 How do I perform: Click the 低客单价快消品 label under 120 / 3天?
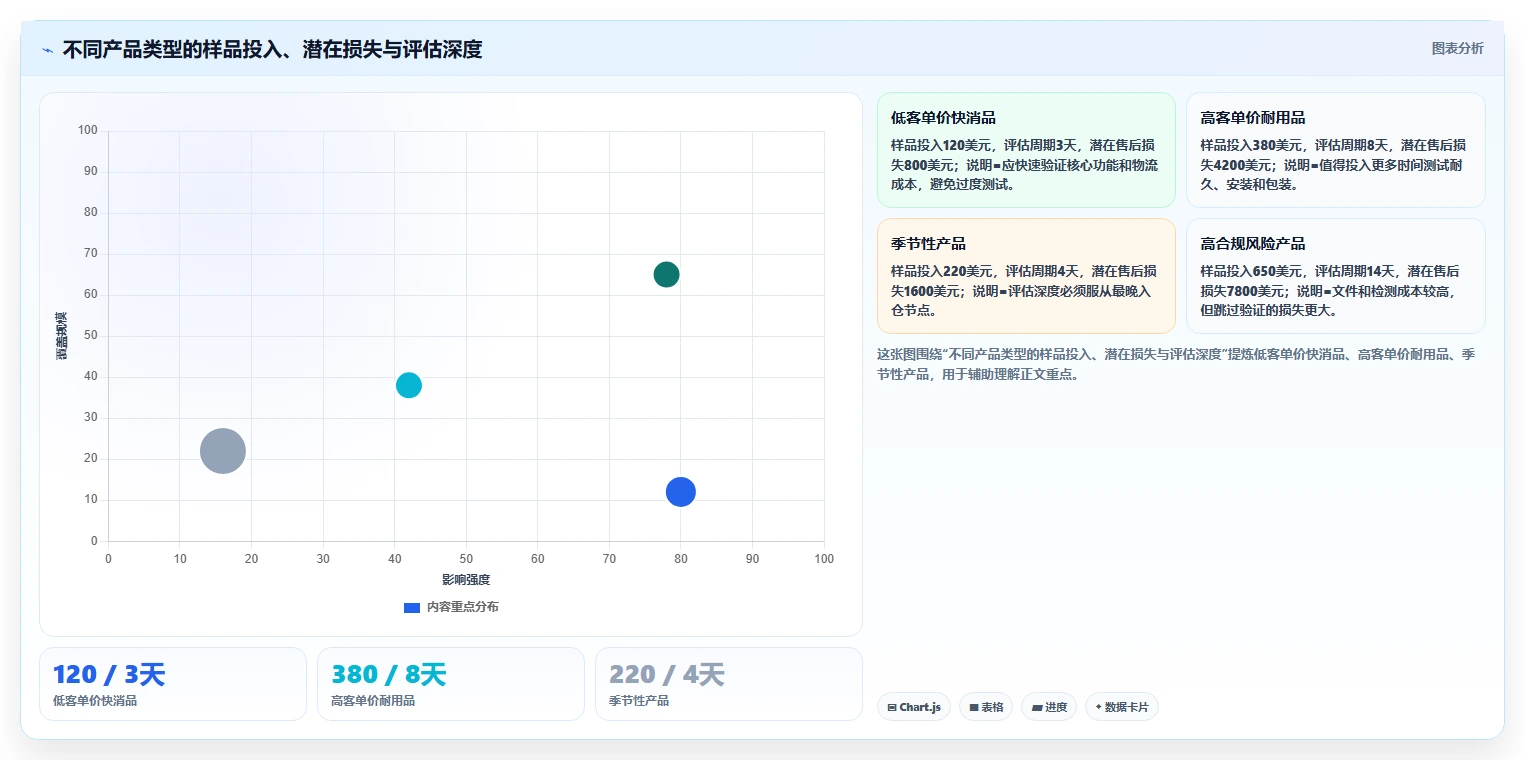95,701
